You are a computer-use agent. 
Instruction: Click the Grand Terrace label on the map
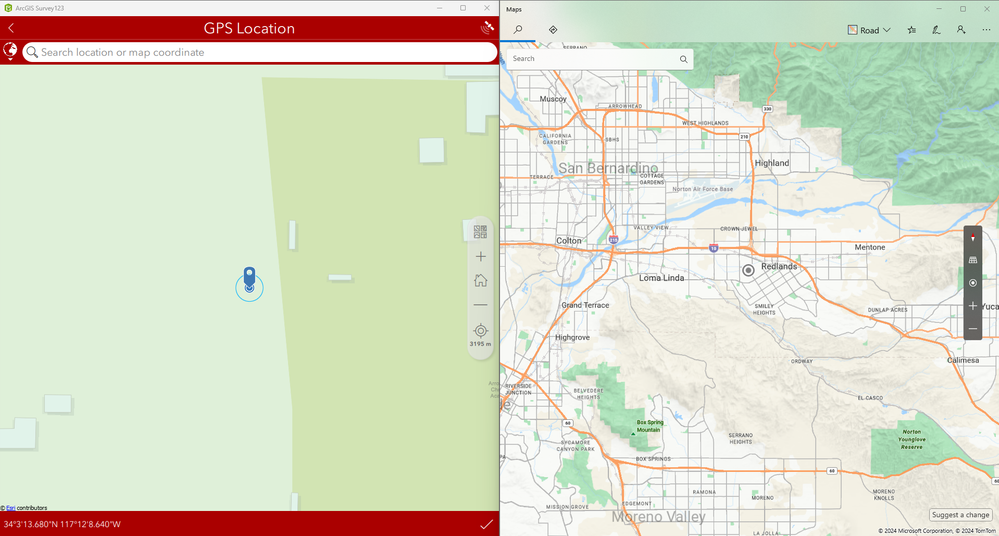[x=585, y=305]
